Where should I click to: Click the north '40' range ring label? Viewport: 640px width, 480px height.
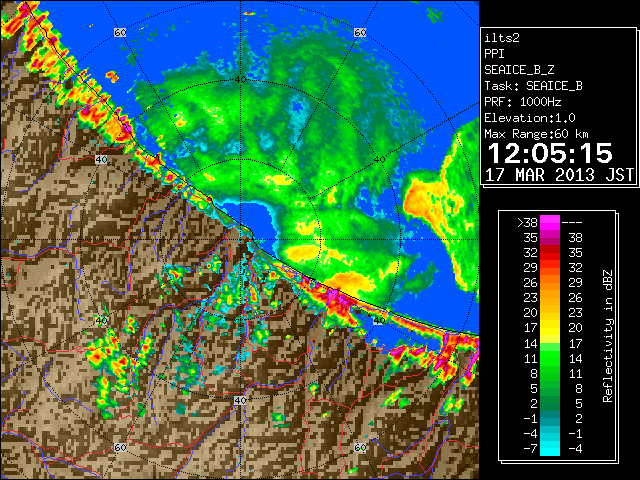coord(240,79)
